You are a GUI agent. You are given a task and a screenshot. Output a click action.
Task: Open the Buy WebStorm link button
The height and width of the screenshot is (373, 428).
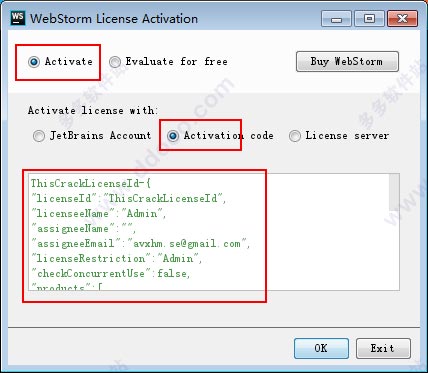[x=347, y=61]
